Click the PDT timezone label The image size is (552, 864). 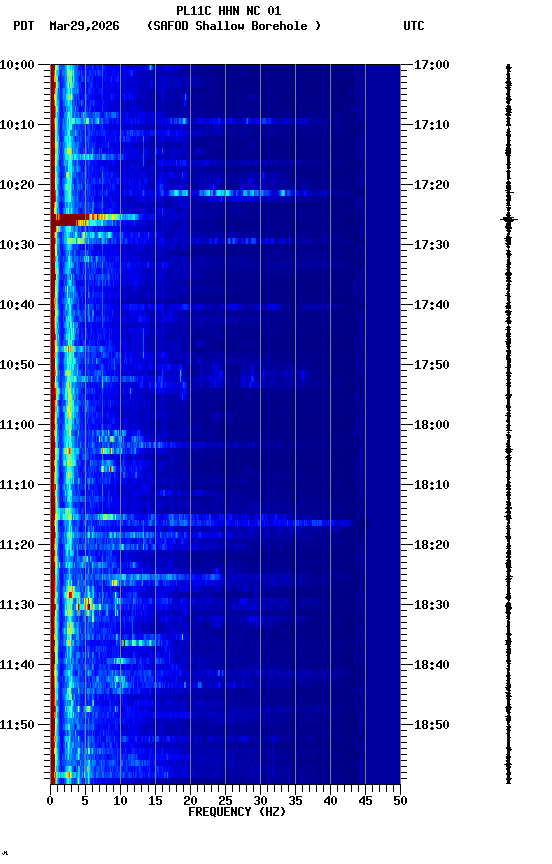tap(24, 26)
